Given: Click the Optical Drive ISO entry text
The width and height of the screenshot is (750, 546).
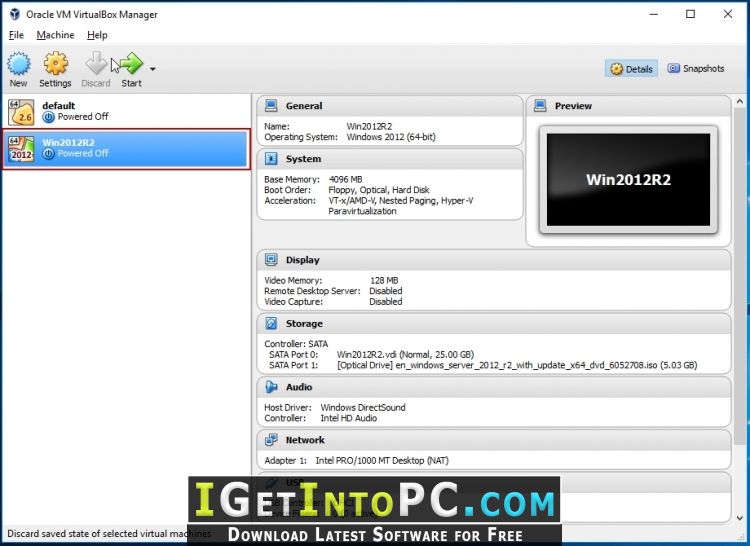Looking at the screenshot, I should (517, 365).
